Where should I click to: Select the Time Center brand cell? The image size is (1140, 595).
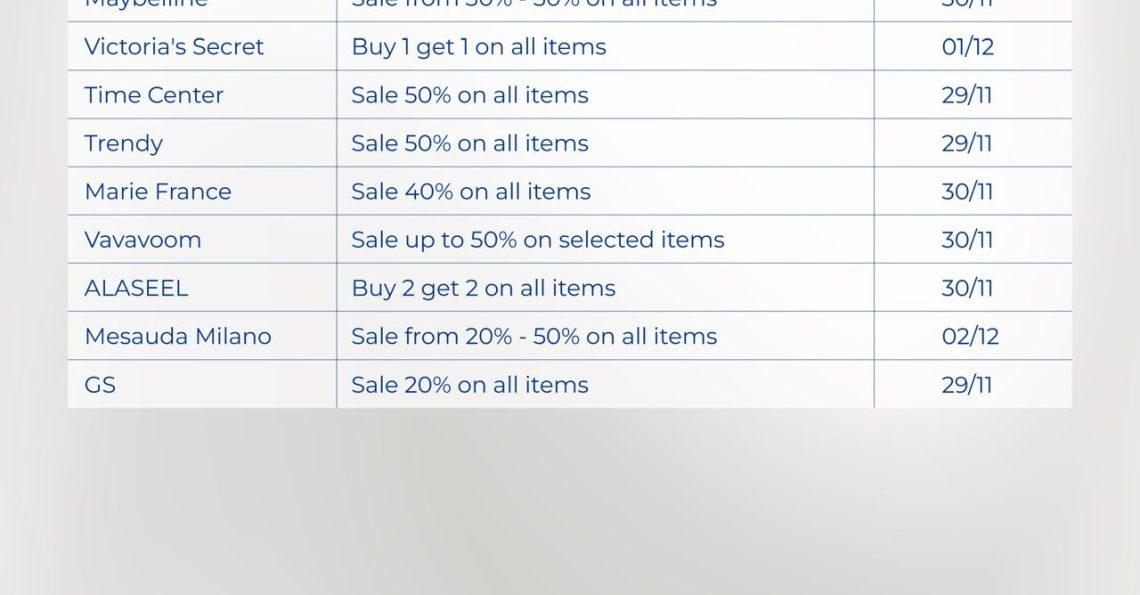point(154,95)
